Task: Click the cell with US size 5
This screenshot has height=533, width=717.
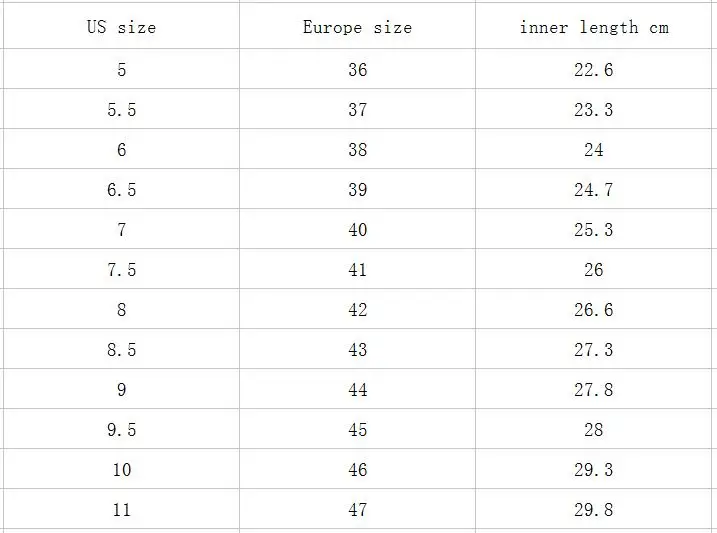Action: point(122,69)
